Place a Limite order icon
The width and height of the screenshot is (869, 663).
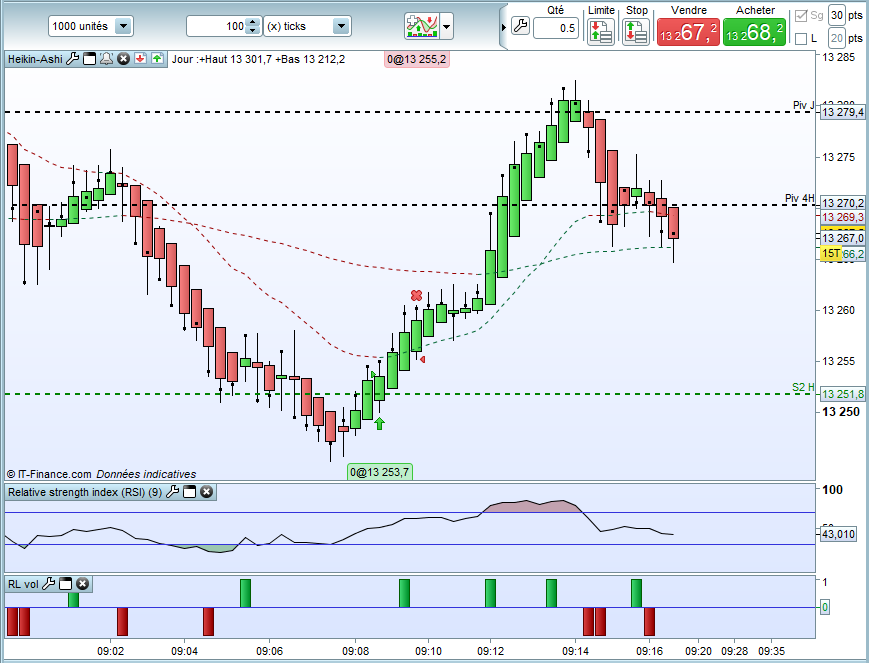(x=601, y=32)
